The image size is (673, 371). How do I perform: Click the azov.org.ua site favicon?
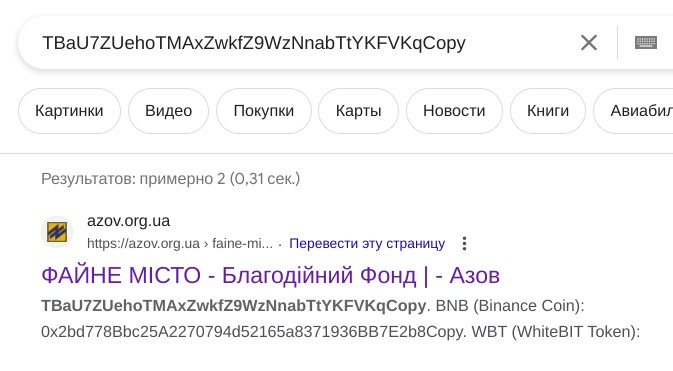(x=57, y=232)
